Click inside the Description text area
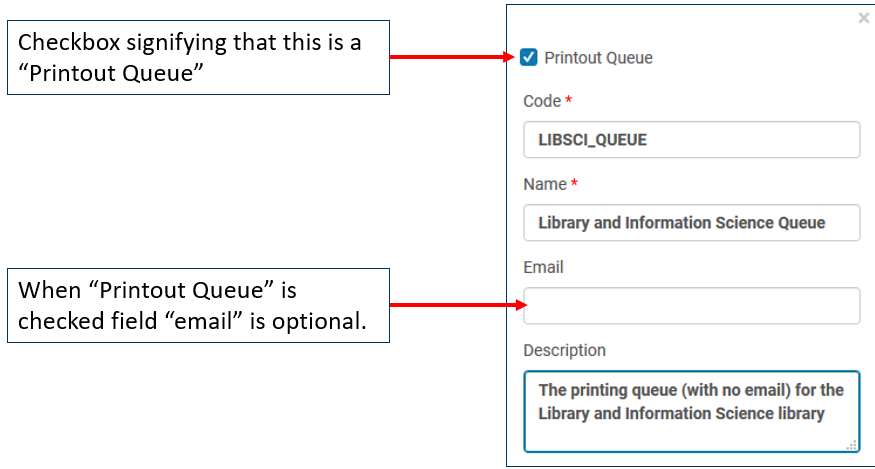Image resolution: width=875 pixels, height=469 pixels. (691, 430)
